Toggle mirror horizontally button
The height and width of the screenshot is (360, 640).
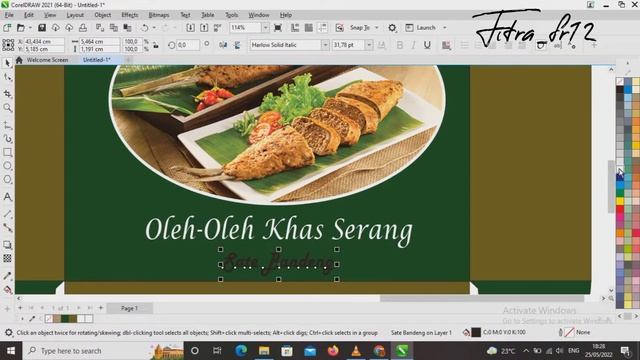tap(223, 45)
